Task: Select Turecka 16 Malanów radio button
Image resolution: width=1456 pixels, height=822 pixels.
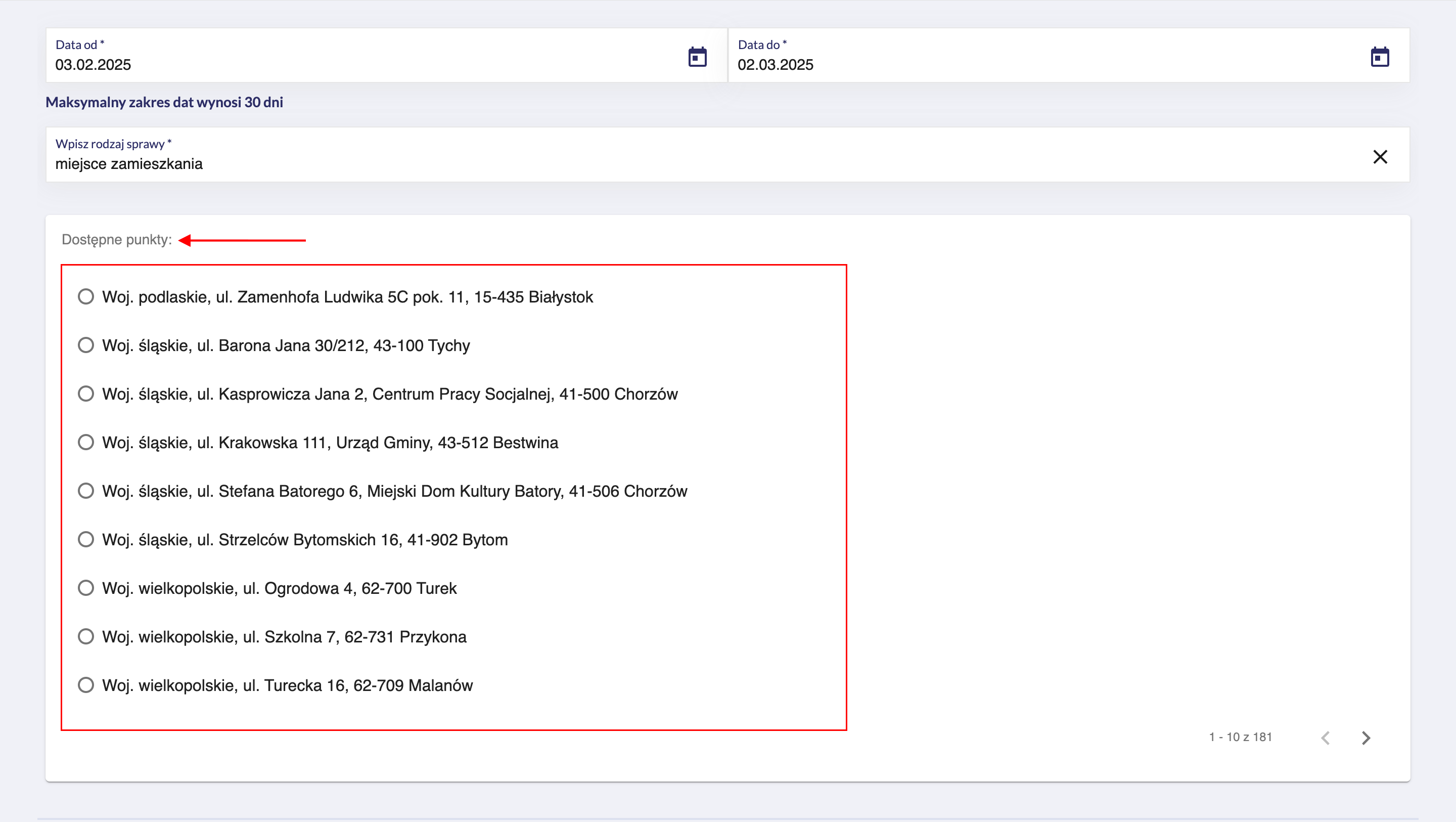Action: [x=86, y=685]
